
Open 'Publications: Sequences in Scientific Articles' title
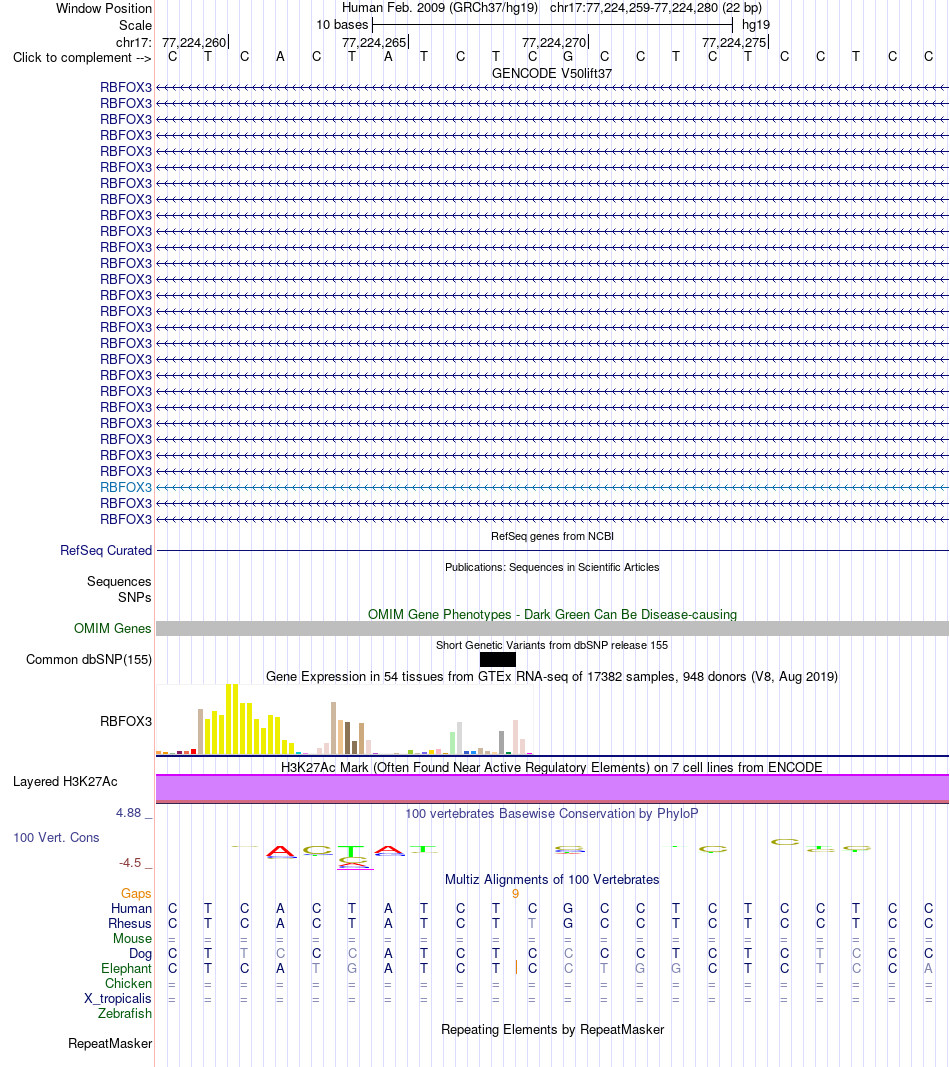(x=552, y=567)
